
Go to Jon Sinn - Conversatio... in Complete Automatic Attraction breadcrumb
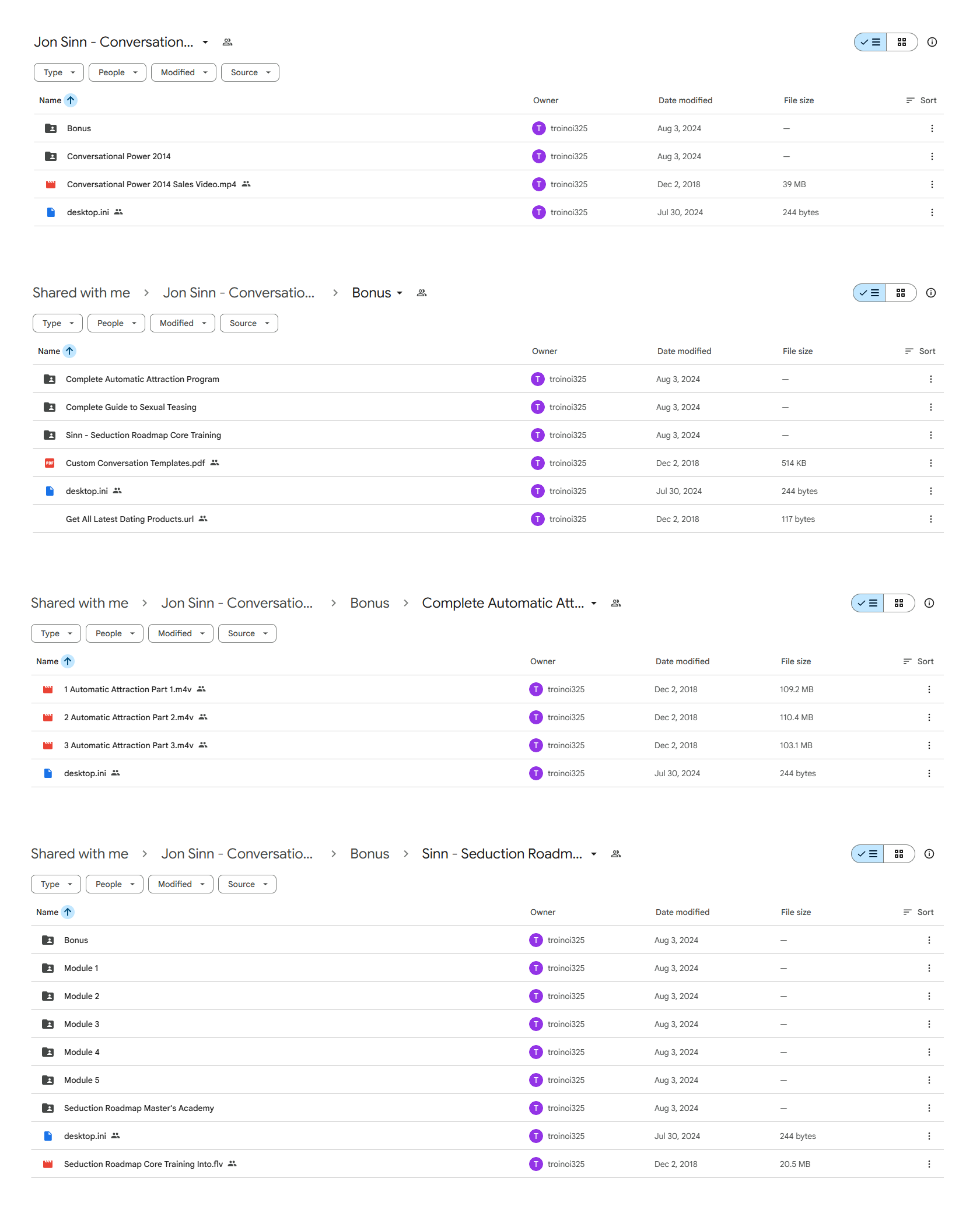click(237, 603)
